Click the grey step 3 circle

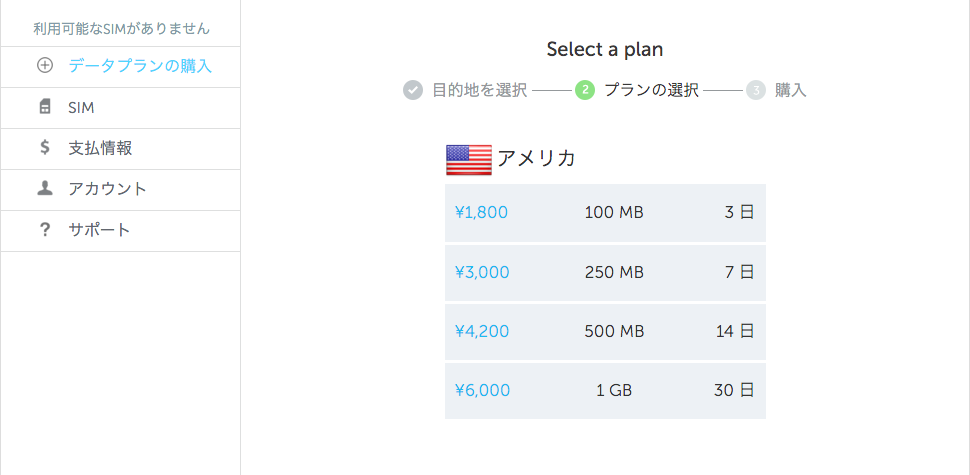pos(756,90)
